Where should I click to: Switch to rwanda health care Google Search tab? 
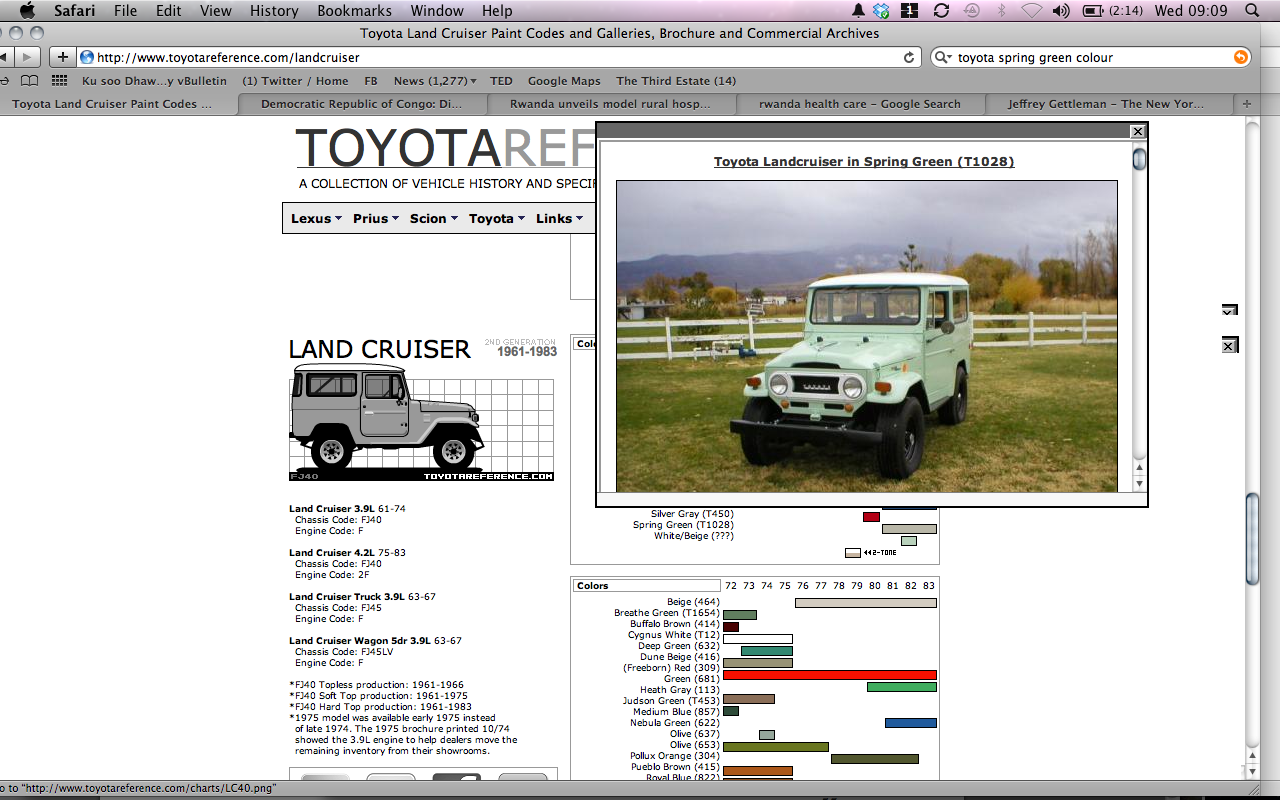[x=859, y=103]
